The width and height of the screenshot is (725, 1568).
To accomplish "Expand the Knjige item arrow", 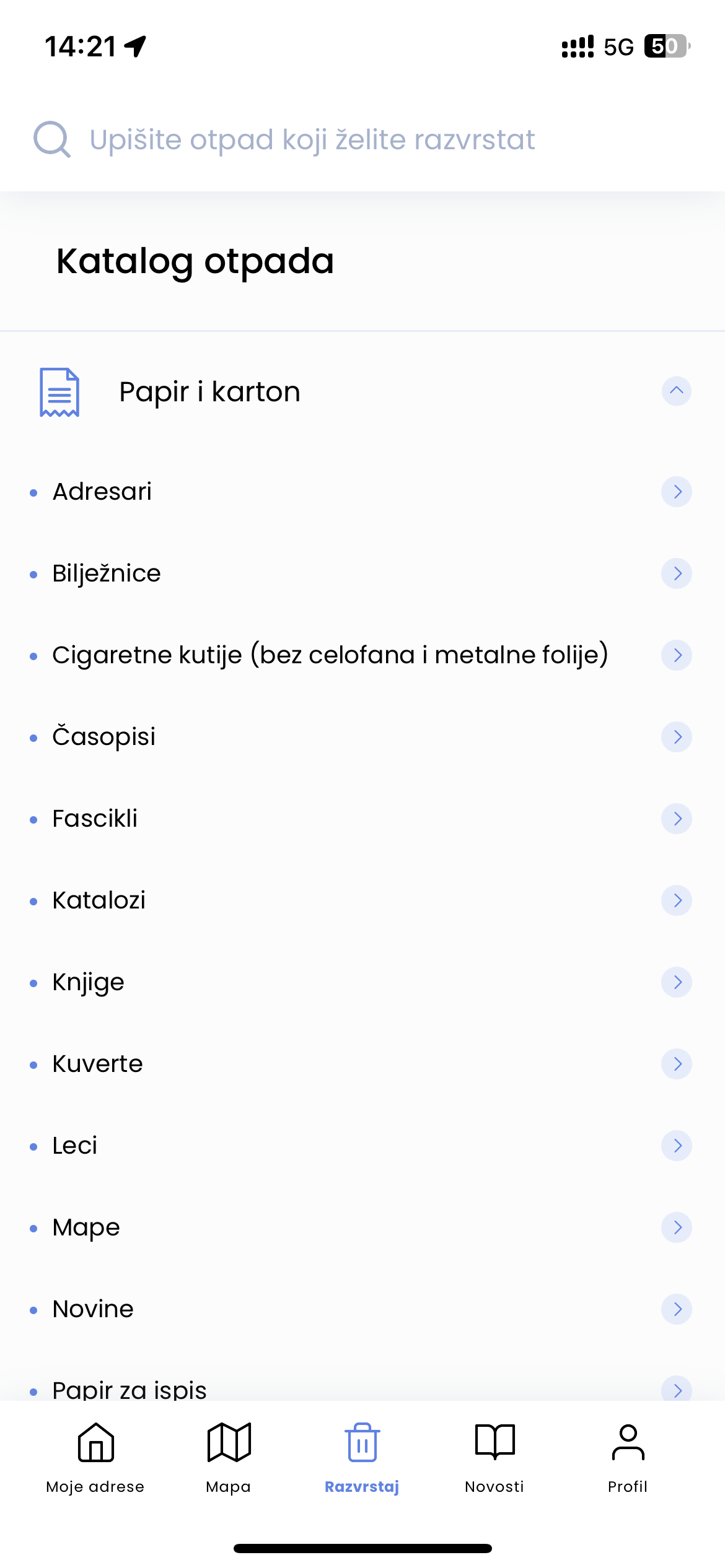I will [x=676, y=982].
